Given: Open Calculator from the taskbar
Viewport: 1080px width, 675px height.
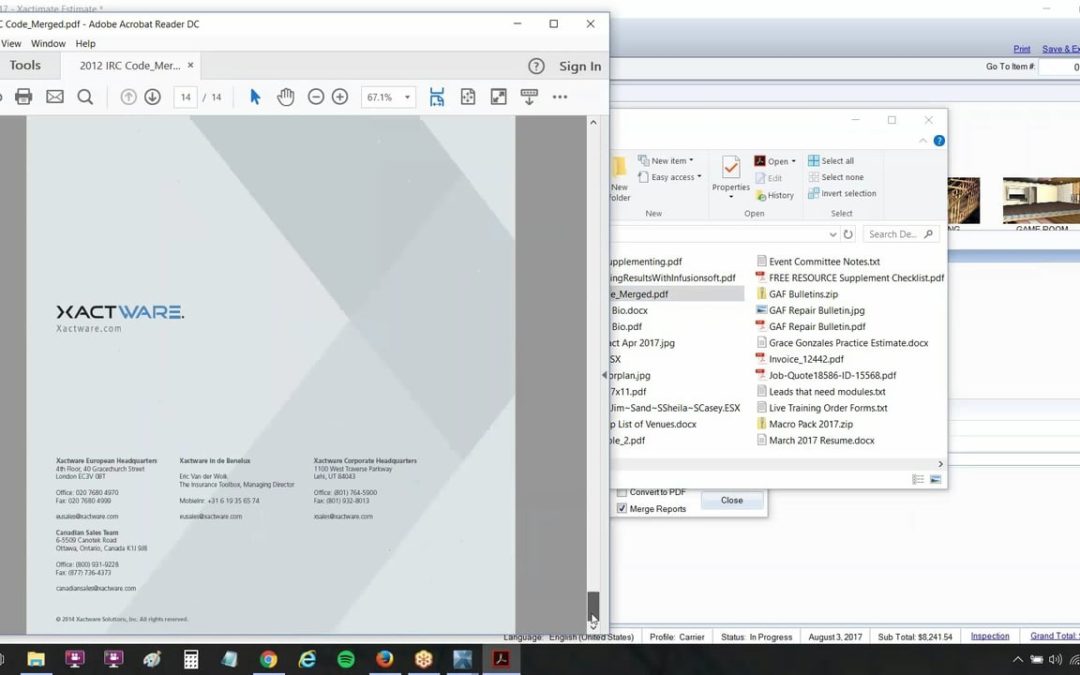Looking at the screenshot, I should coord(191,659).
